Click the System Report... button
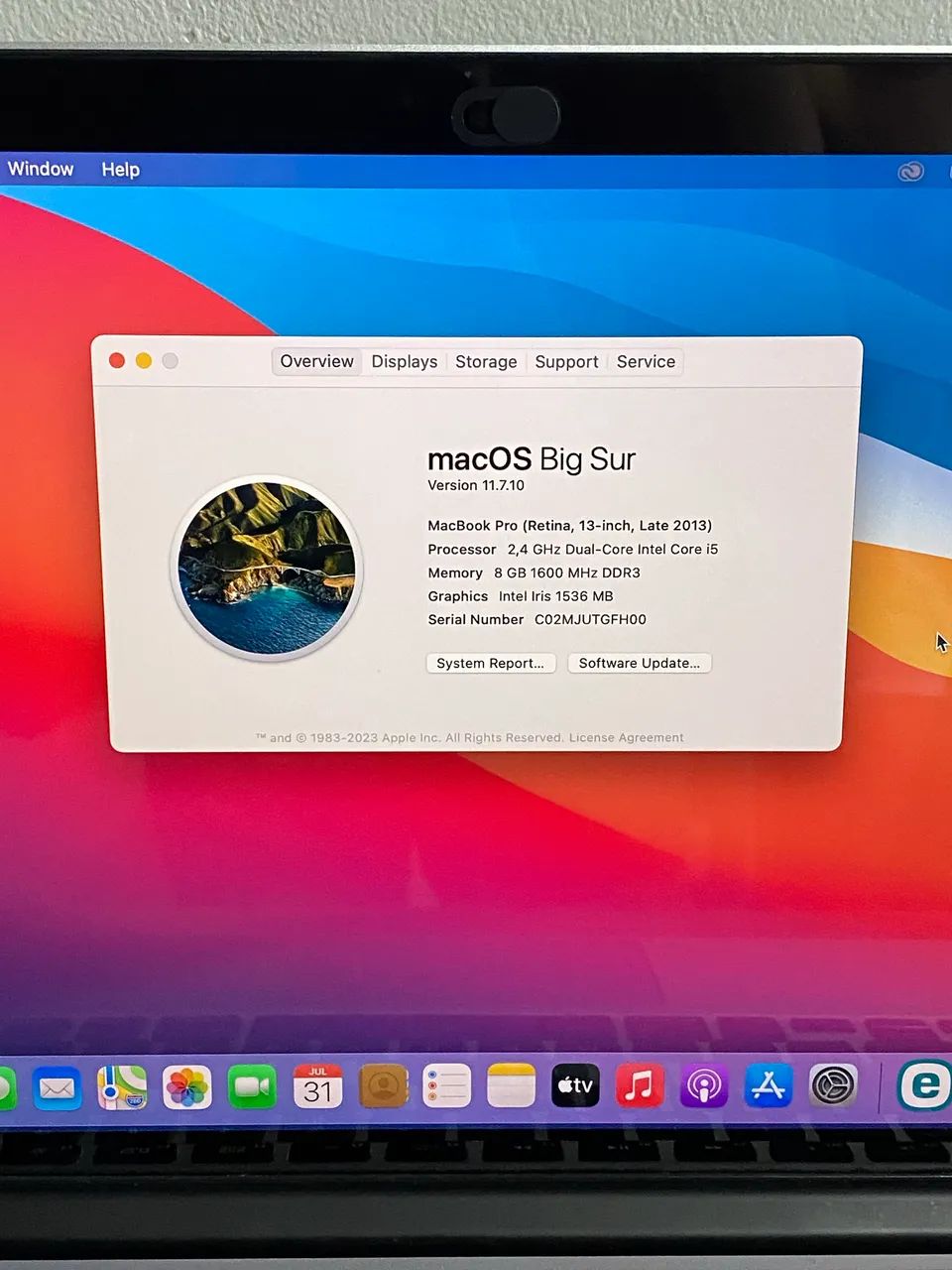 (x=491, y=663)
